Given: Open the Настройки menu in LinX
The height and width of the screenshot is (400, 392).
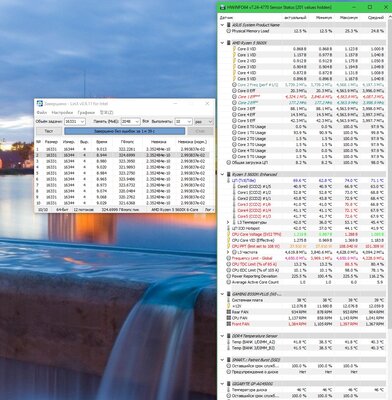Looking at the screenshot, I should tap(62, 112).
